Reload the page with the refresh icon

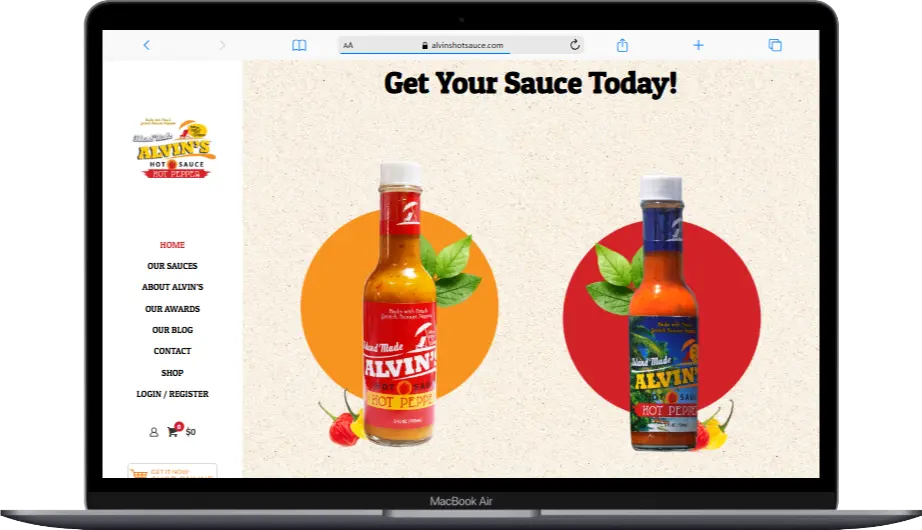[574, 45]
